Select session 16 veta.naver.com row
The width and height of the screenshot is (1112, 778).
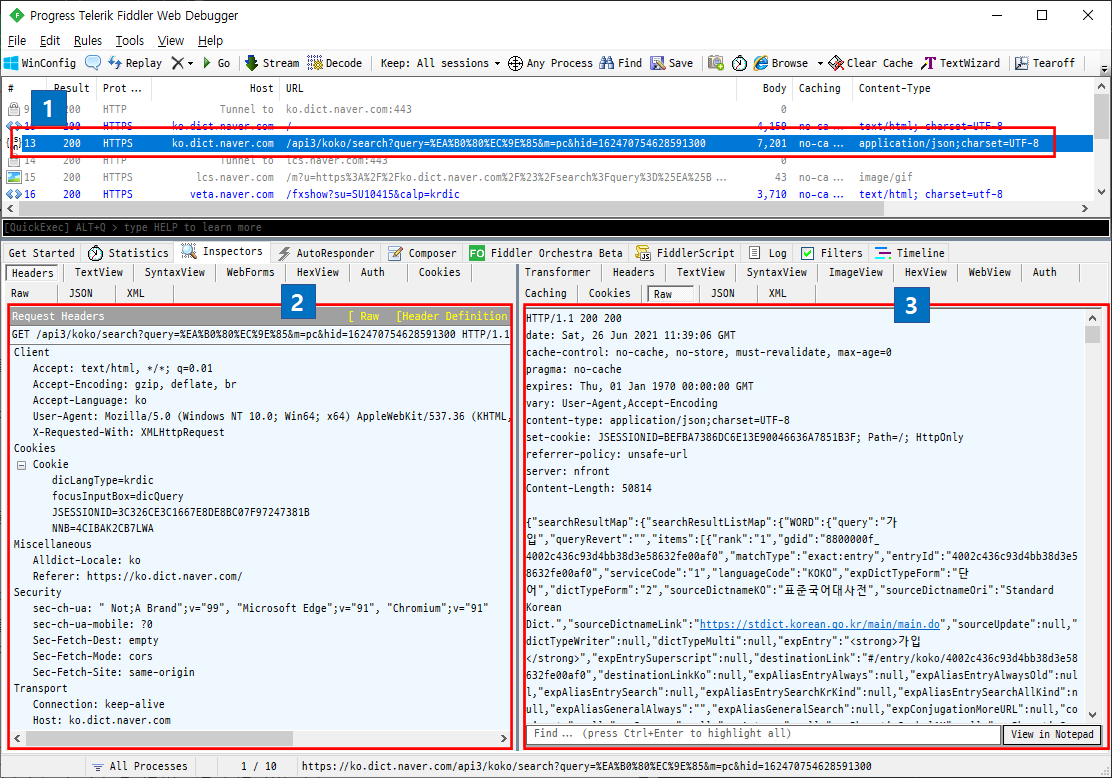(547, 194)
